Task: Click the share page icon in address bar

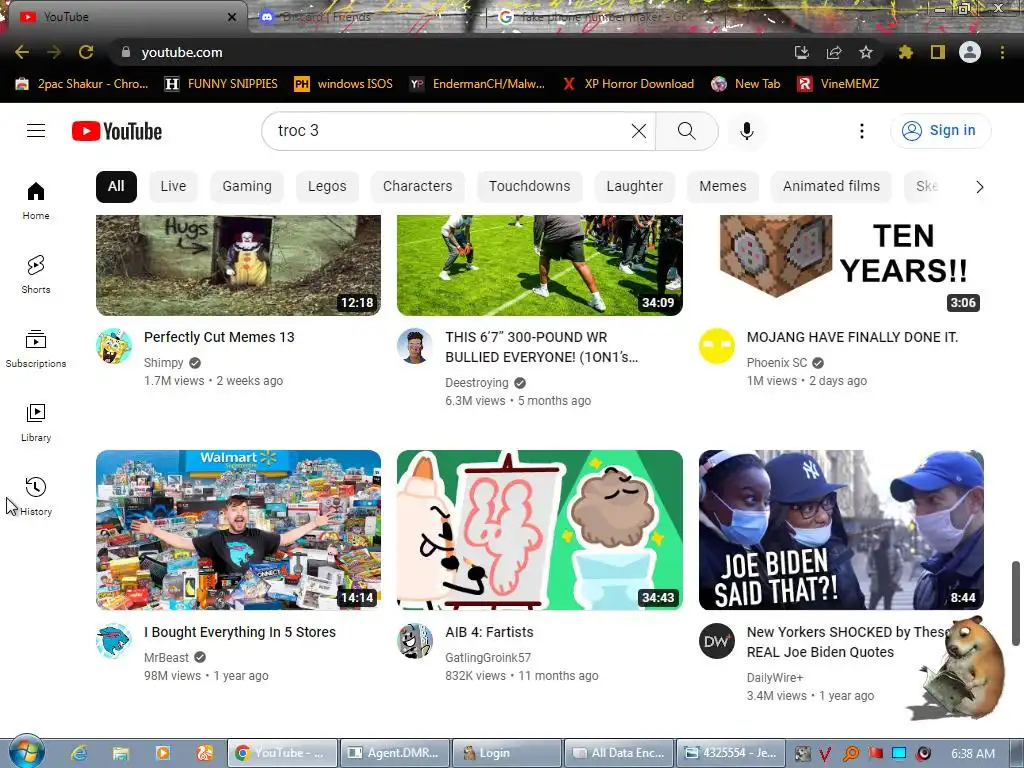Action: tap(834, 52)
